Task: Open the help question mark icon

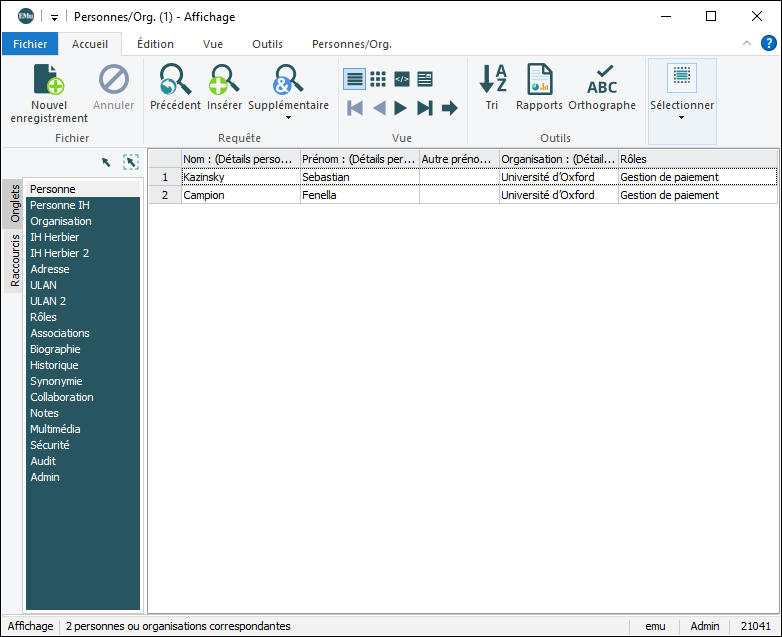Action: 768,43
